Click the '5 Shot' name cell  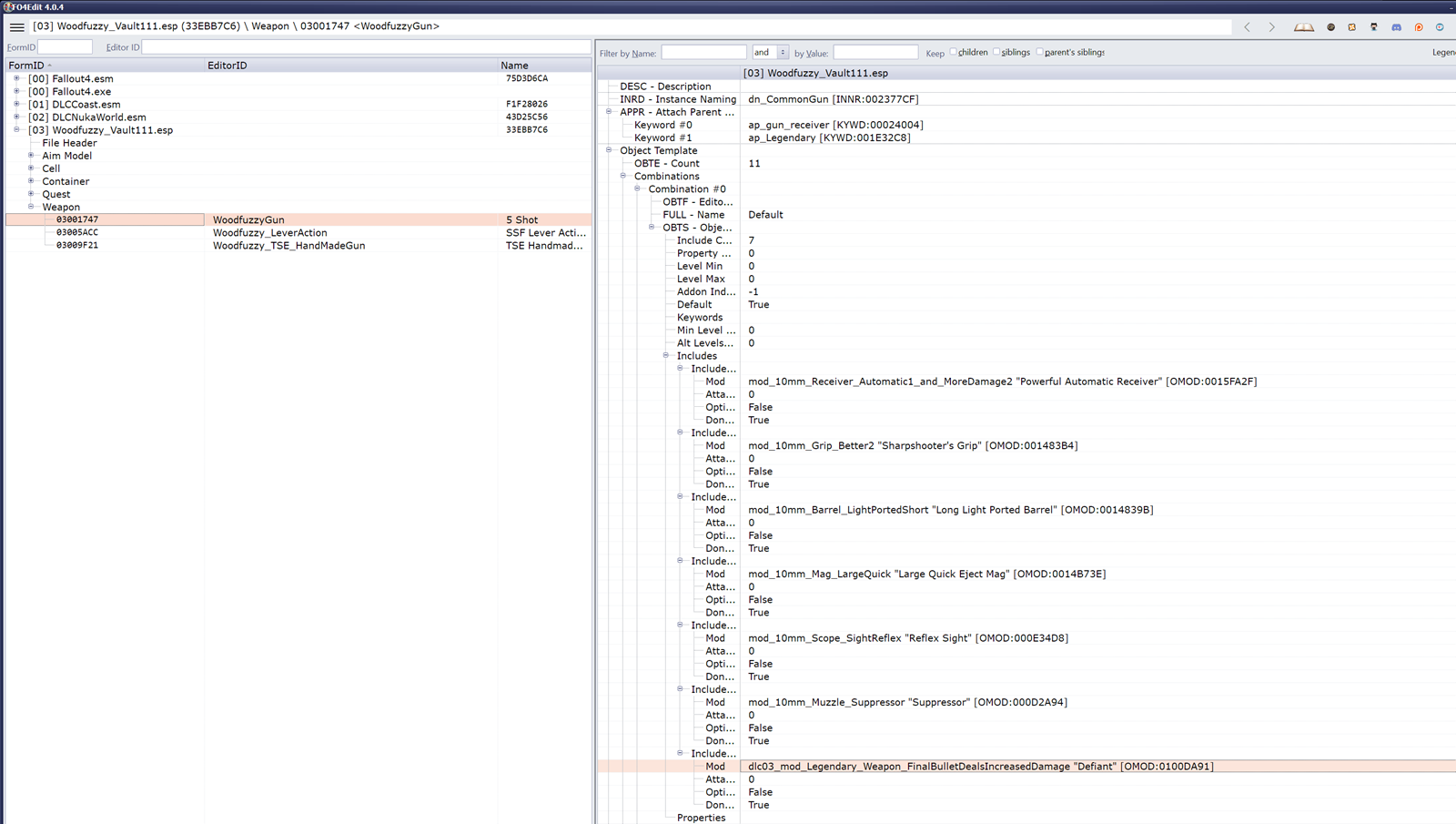pyautogui.click(x=522, y=219)
